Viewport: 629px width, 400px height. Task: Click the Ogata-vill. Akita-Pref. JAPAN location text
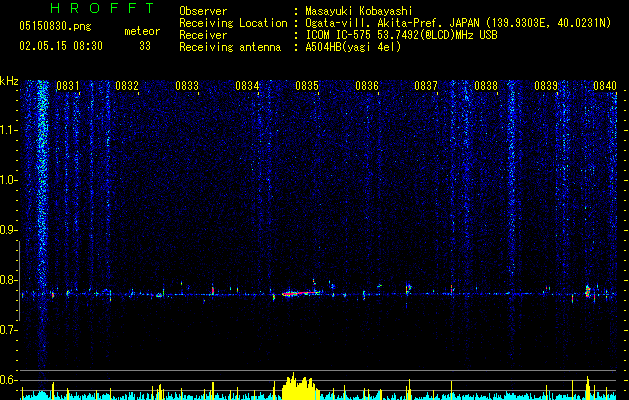coord(458,23)
